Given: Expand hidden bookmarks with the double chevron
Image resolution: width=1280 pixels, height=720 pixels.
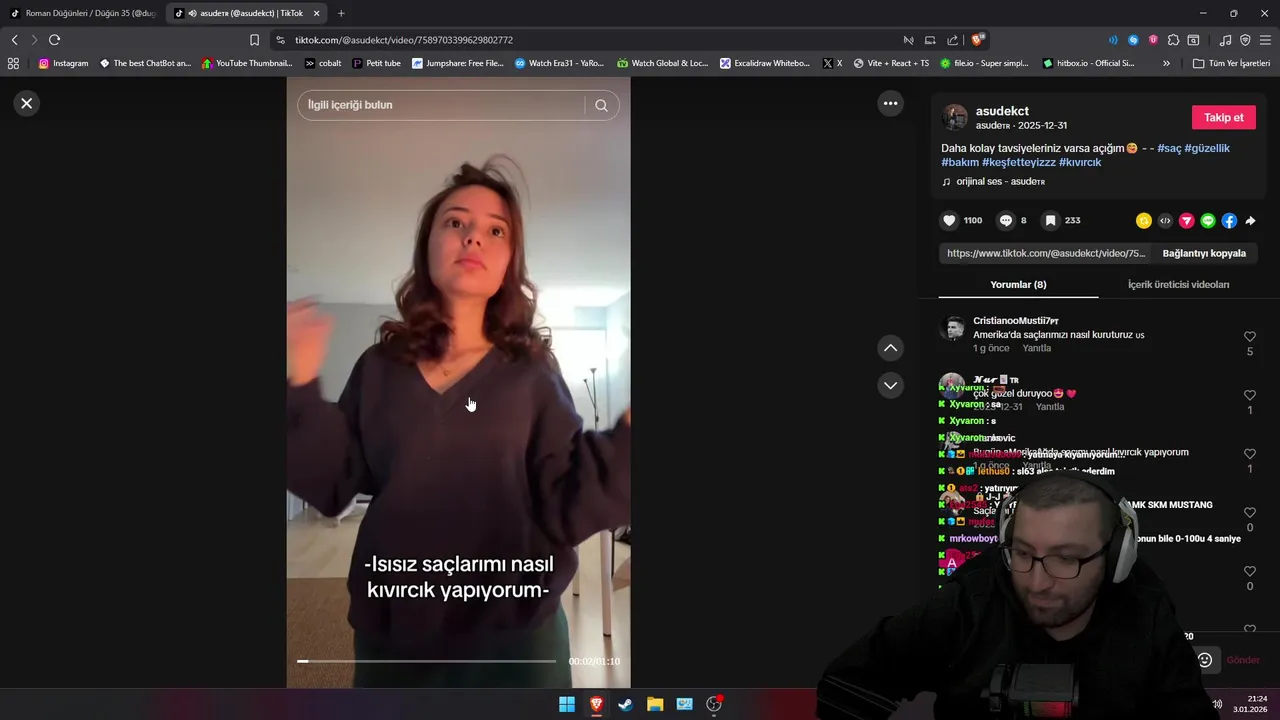Looking at the screenshot, I should coord(1166,63).
